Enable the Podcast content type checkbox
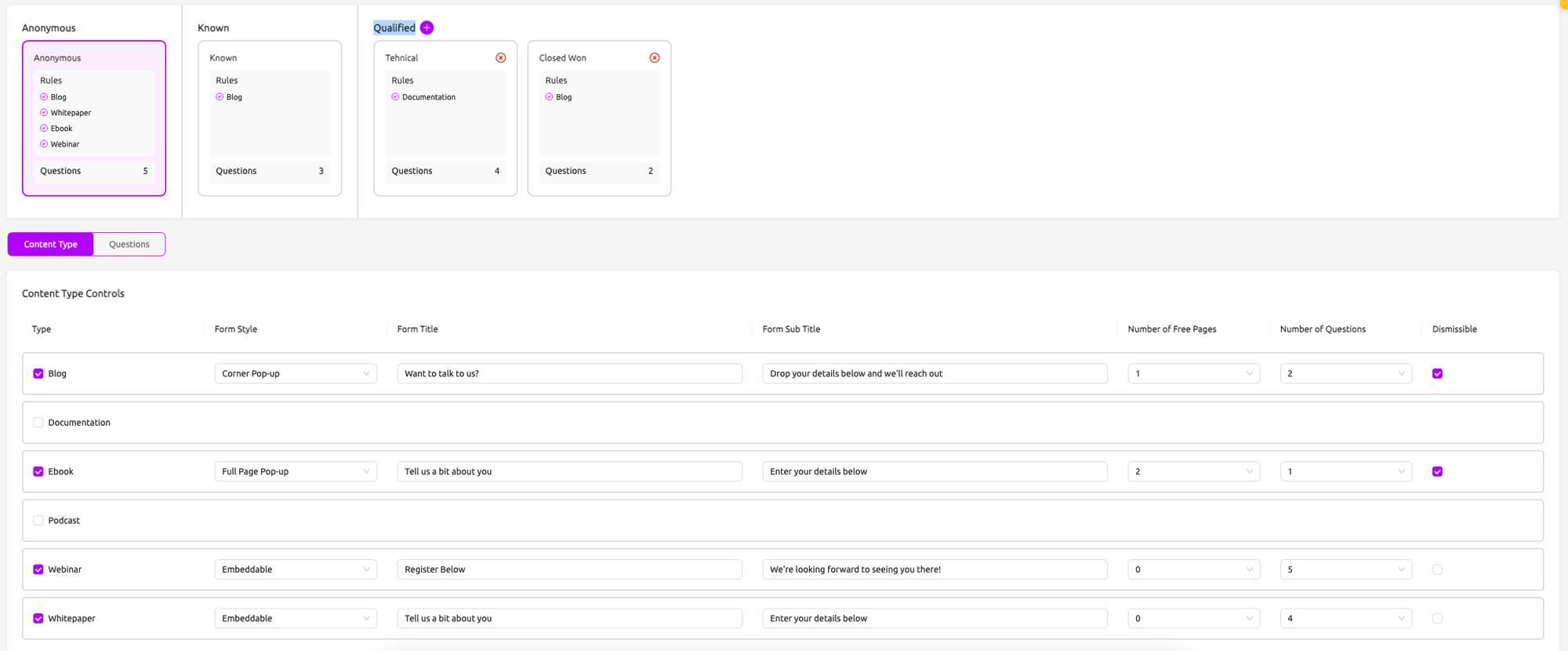The width and height of the screenshot is (1568, 651). click(x=38, y=521)
